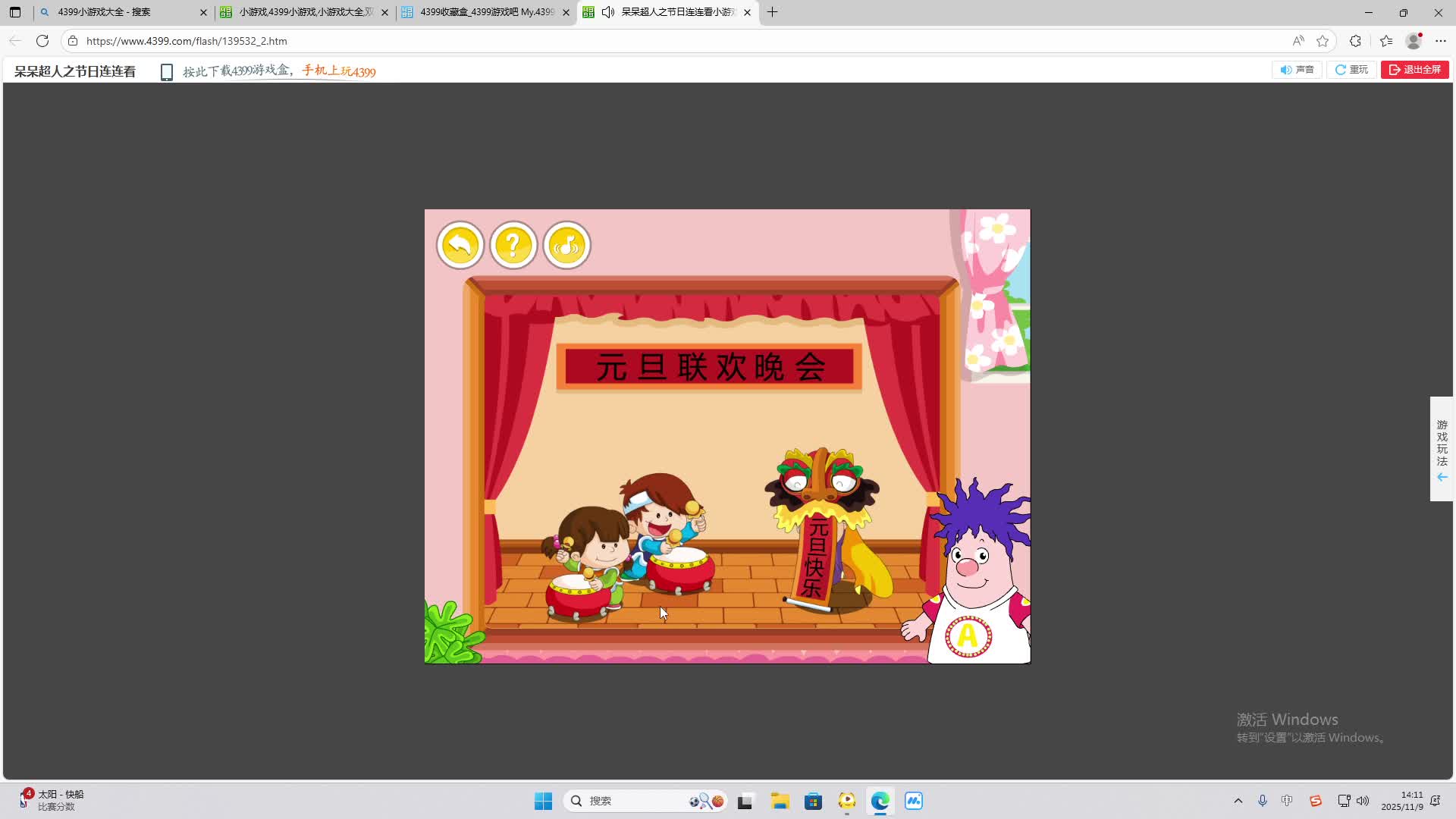1456x819 pixels.
Task: Add page to favorites star icon
Action: point(1323,41)
